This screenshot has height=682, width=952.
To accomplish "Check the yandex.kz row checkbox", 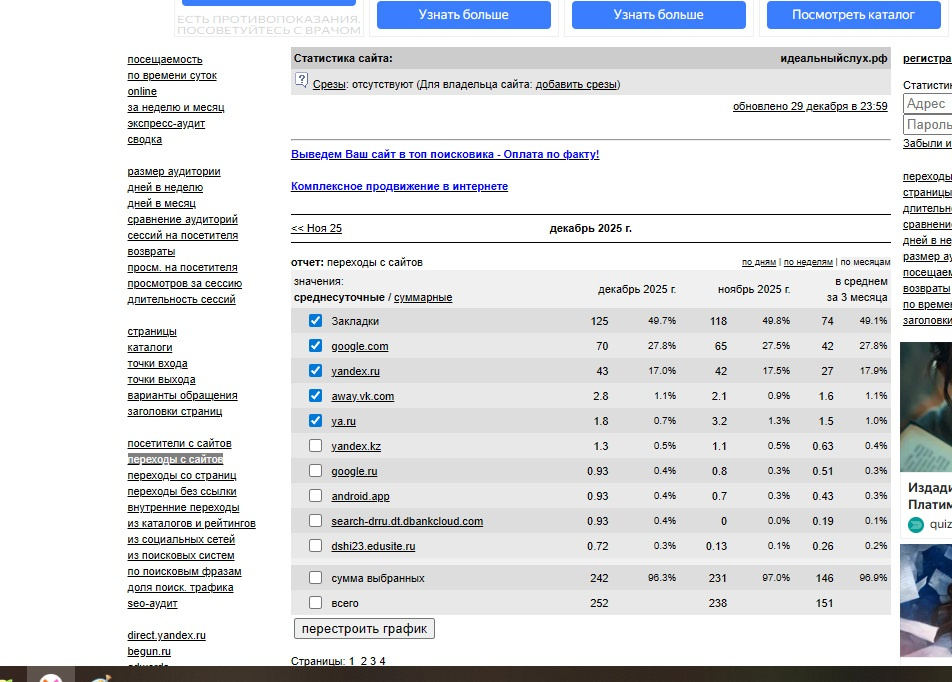I will click(315, 446).
